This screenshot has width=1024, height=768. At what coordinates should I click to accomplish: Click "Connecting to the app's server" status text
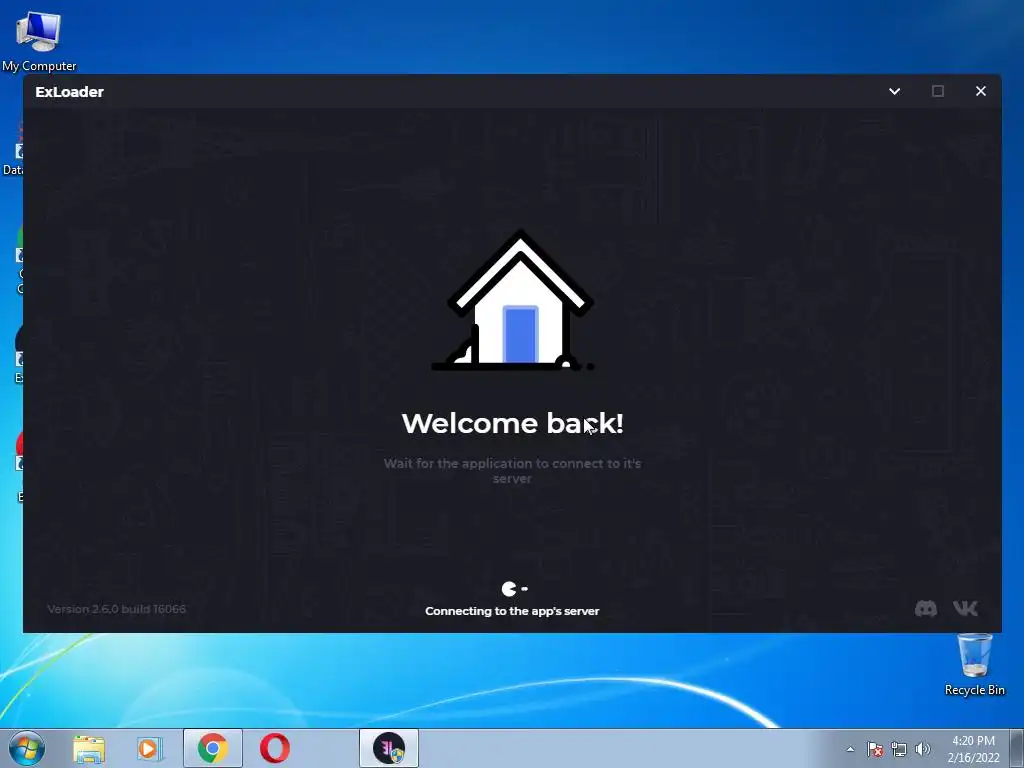tap(512, 611)
